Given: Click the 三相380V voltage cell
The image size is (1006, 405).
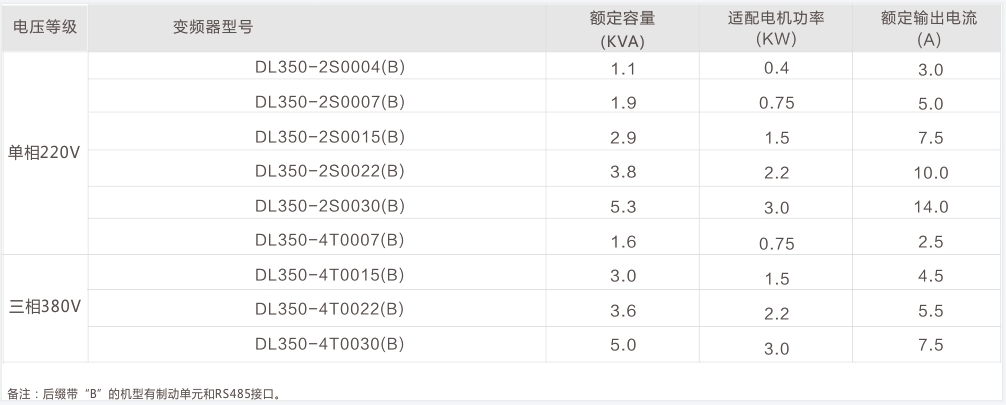Looking at the screenshot, I should (43, 307).
